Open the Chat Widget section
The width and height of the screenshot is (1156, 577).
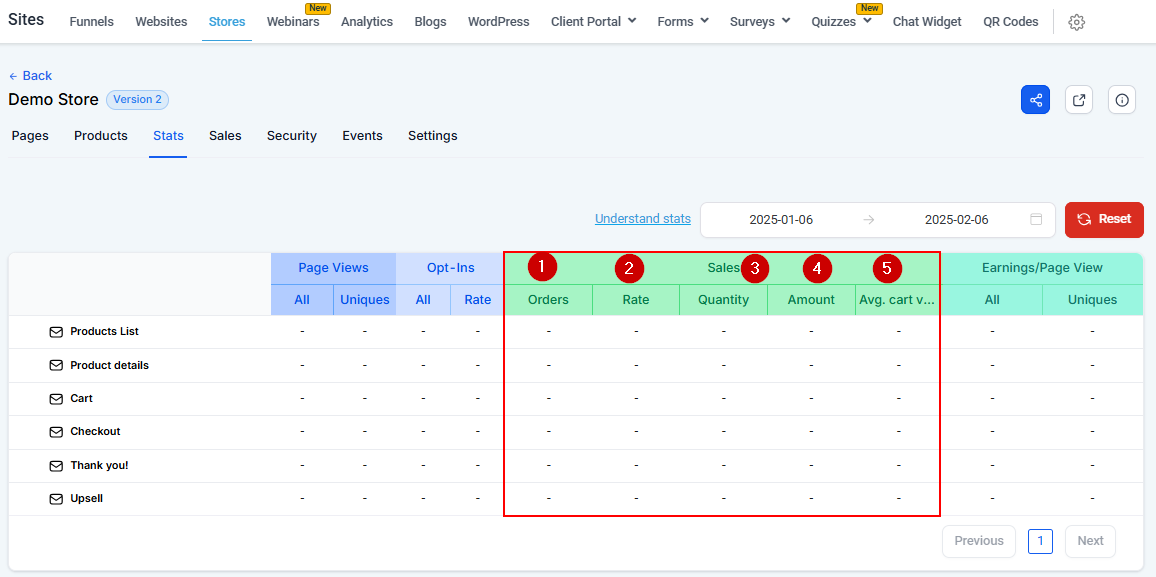927,21
